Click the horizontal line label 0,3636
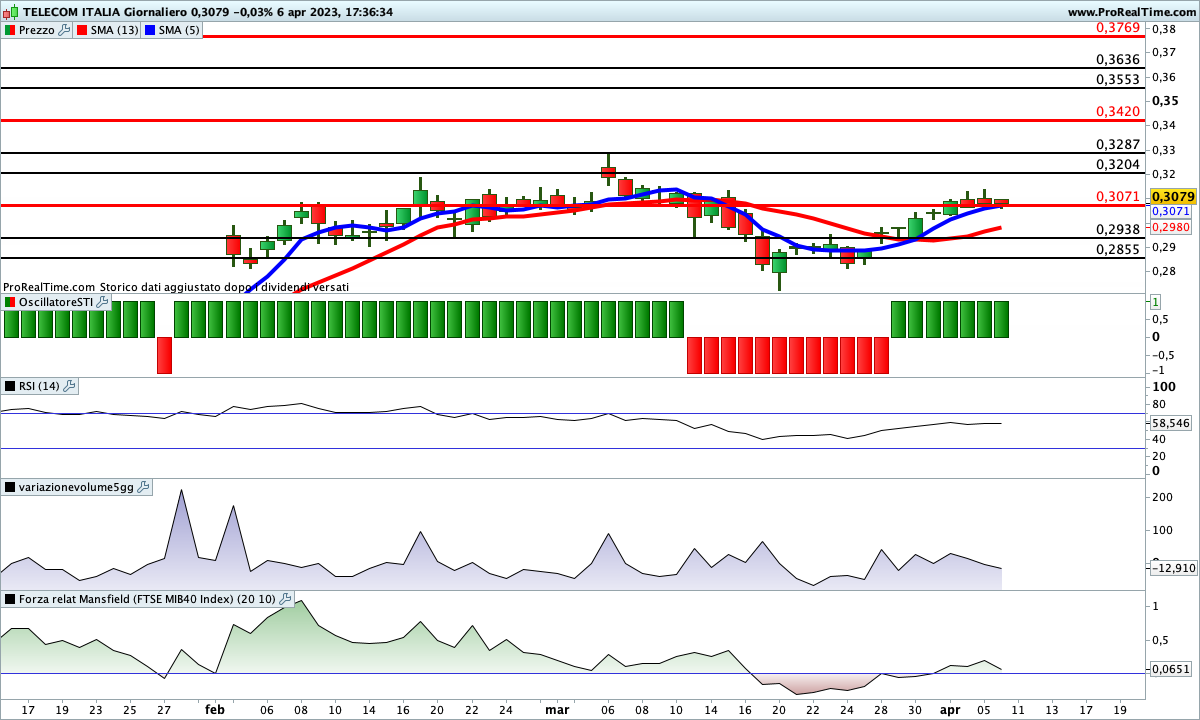The image size is (1200, 720). click(x=1118, y=60)
